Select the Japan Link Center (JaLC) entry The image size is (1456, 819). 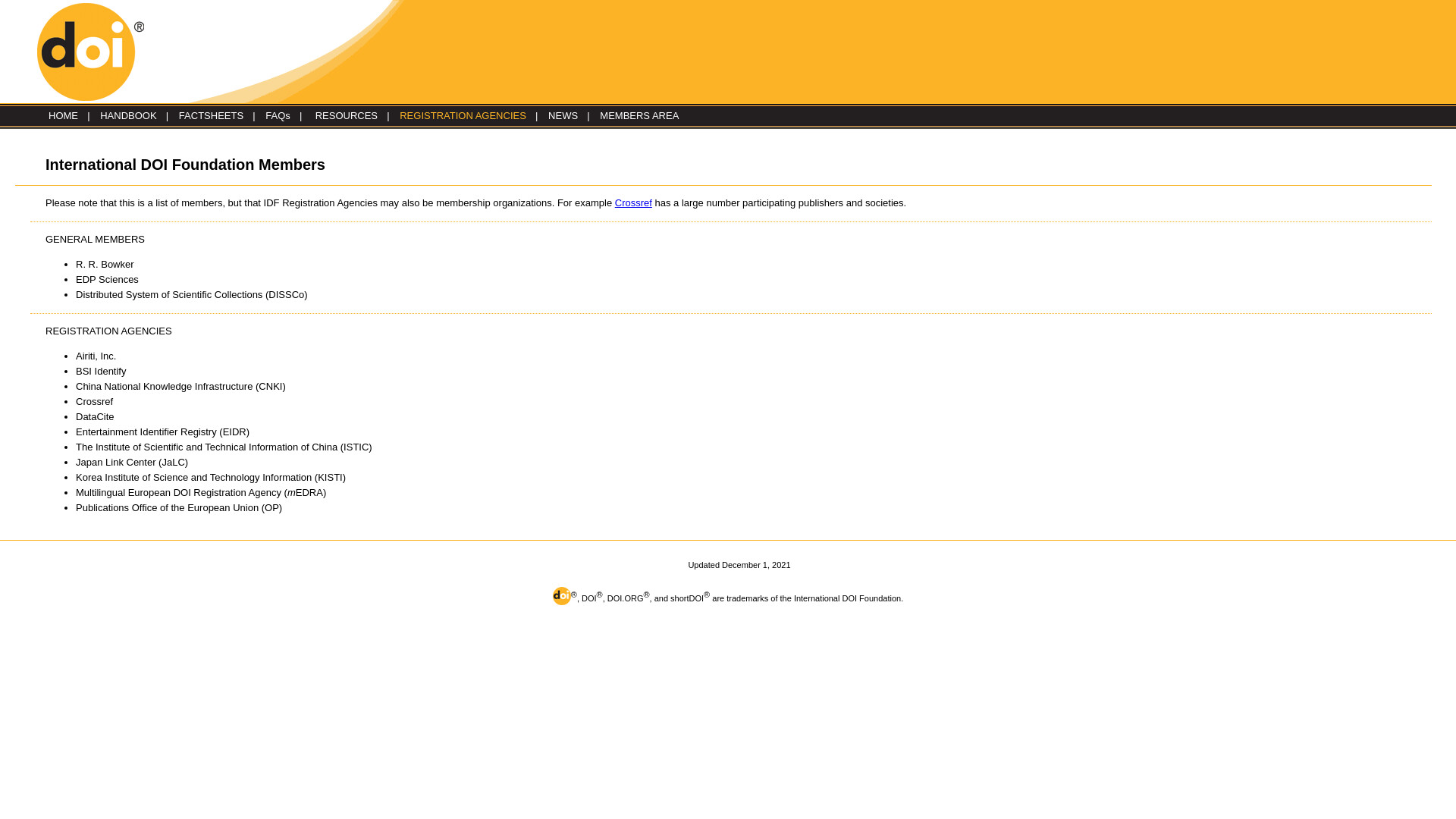coord(132,463)
